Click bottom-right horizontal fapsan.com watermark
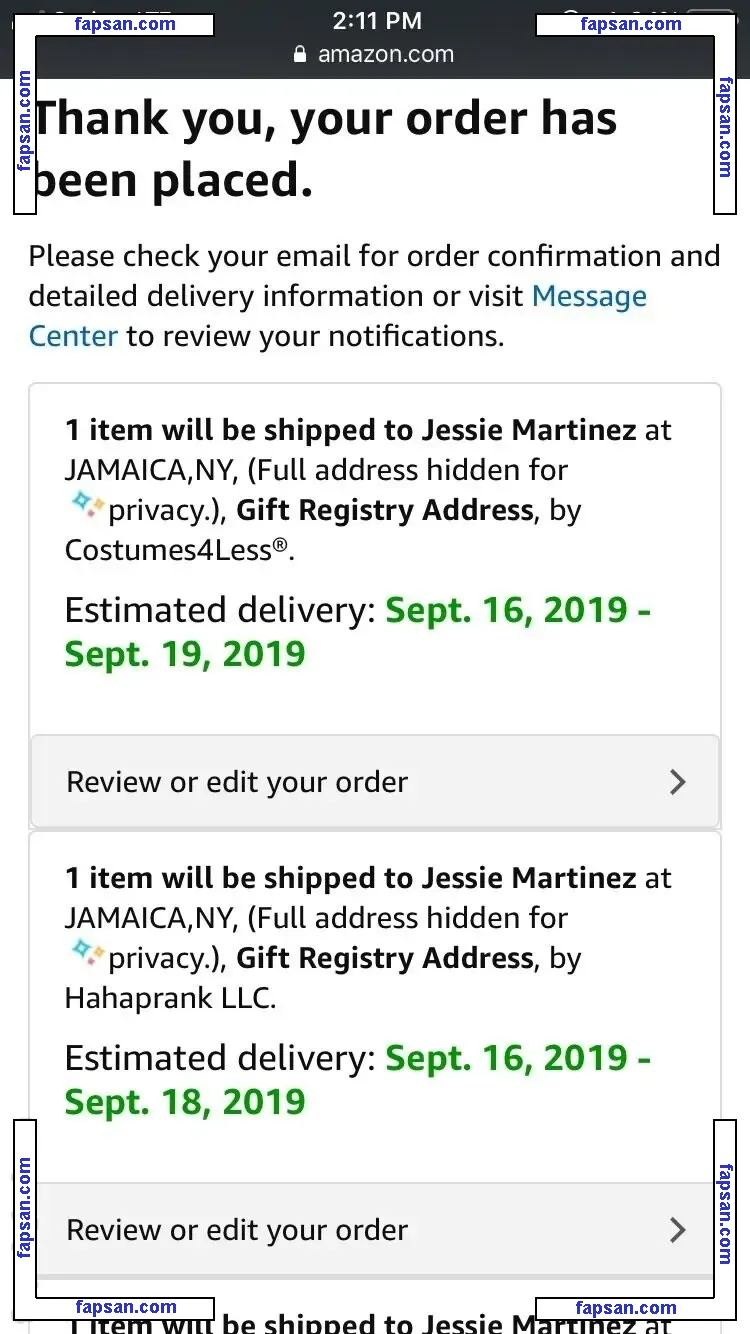This screenshot has width=750, height=1334. [625, 1308]
